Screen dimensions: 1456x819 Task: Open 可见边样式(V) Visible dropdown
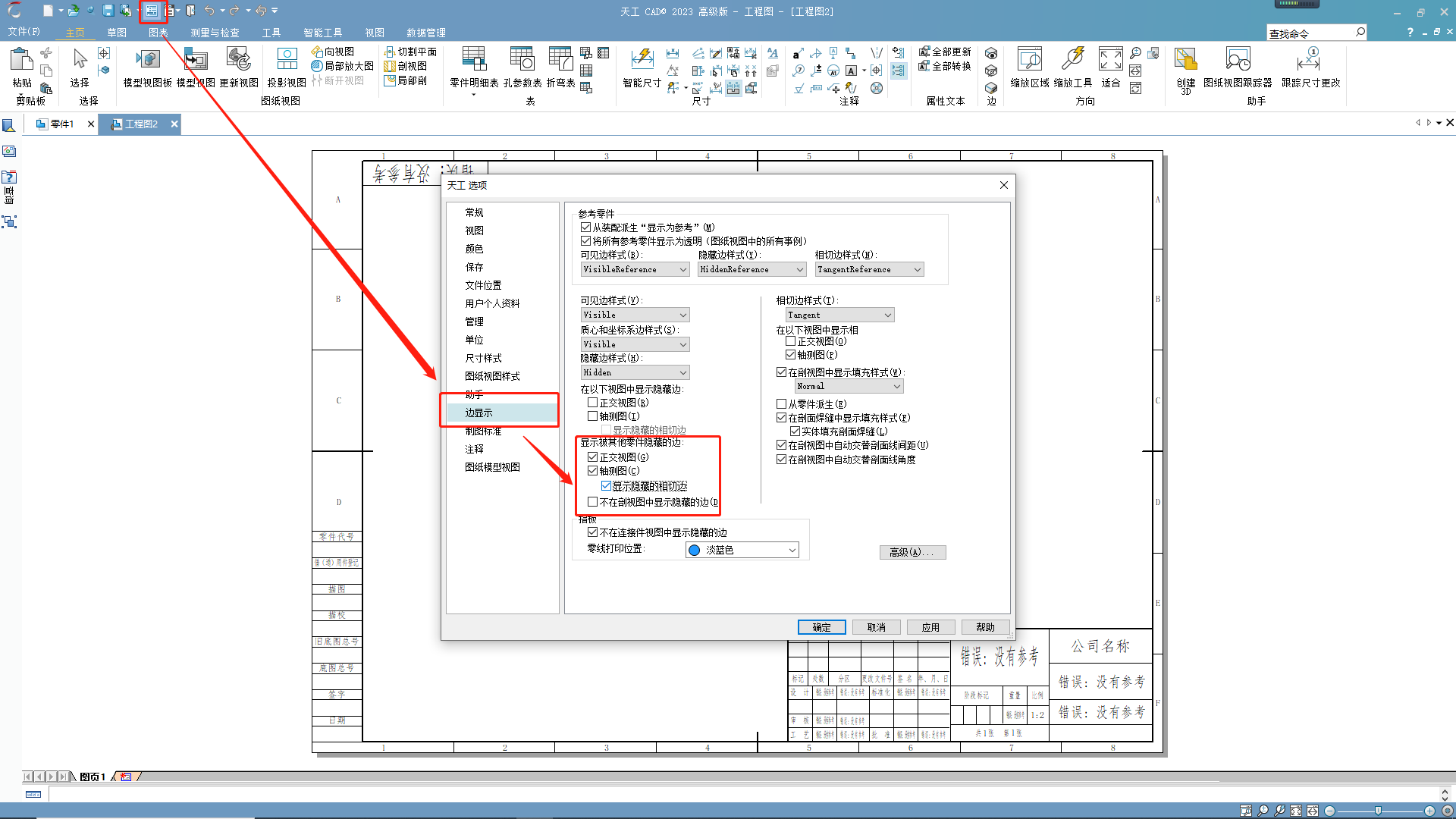click(635, 315)
